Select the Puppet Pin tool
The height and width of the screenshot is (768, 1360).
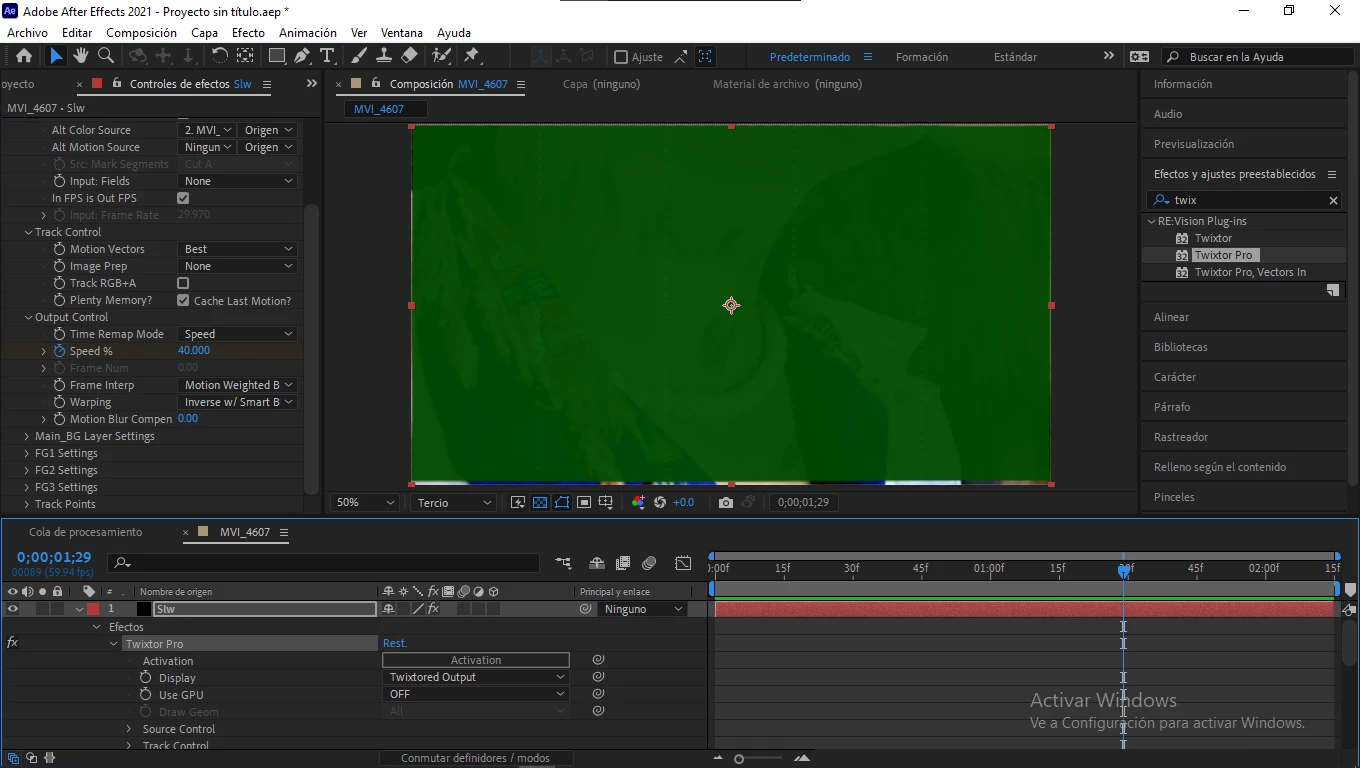click(472, 56)
